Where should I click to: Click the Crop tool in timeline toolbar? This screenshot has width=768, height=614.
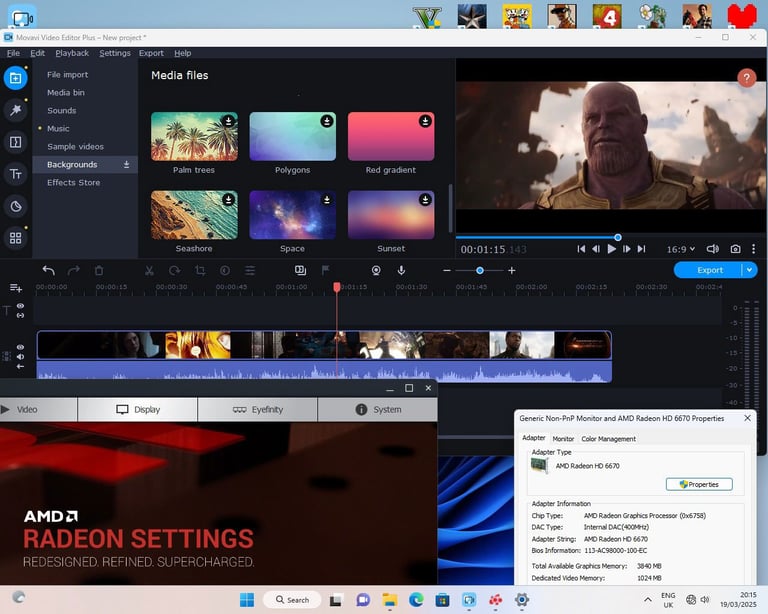click(x=200, y=270)
